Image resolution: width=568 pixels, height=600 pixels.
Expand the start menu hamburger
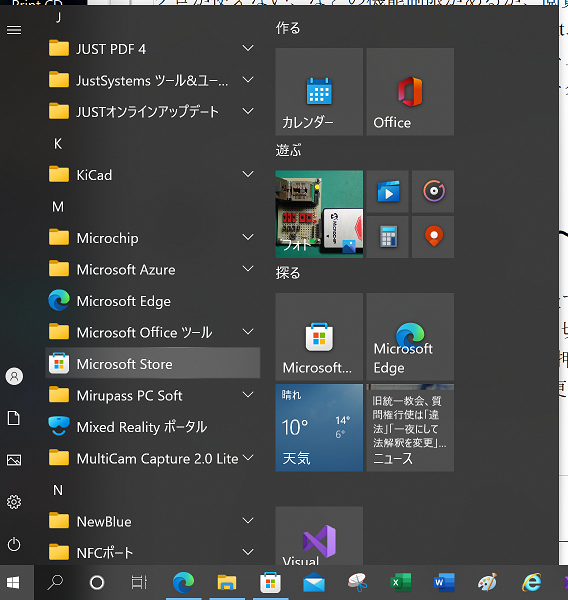coord(14,30)
